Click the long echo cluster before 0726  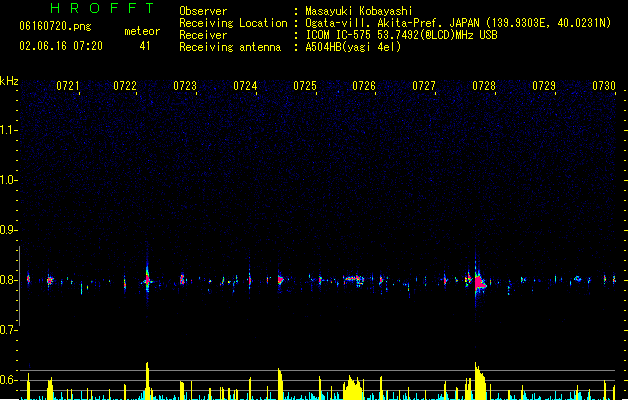click(353, 279)
